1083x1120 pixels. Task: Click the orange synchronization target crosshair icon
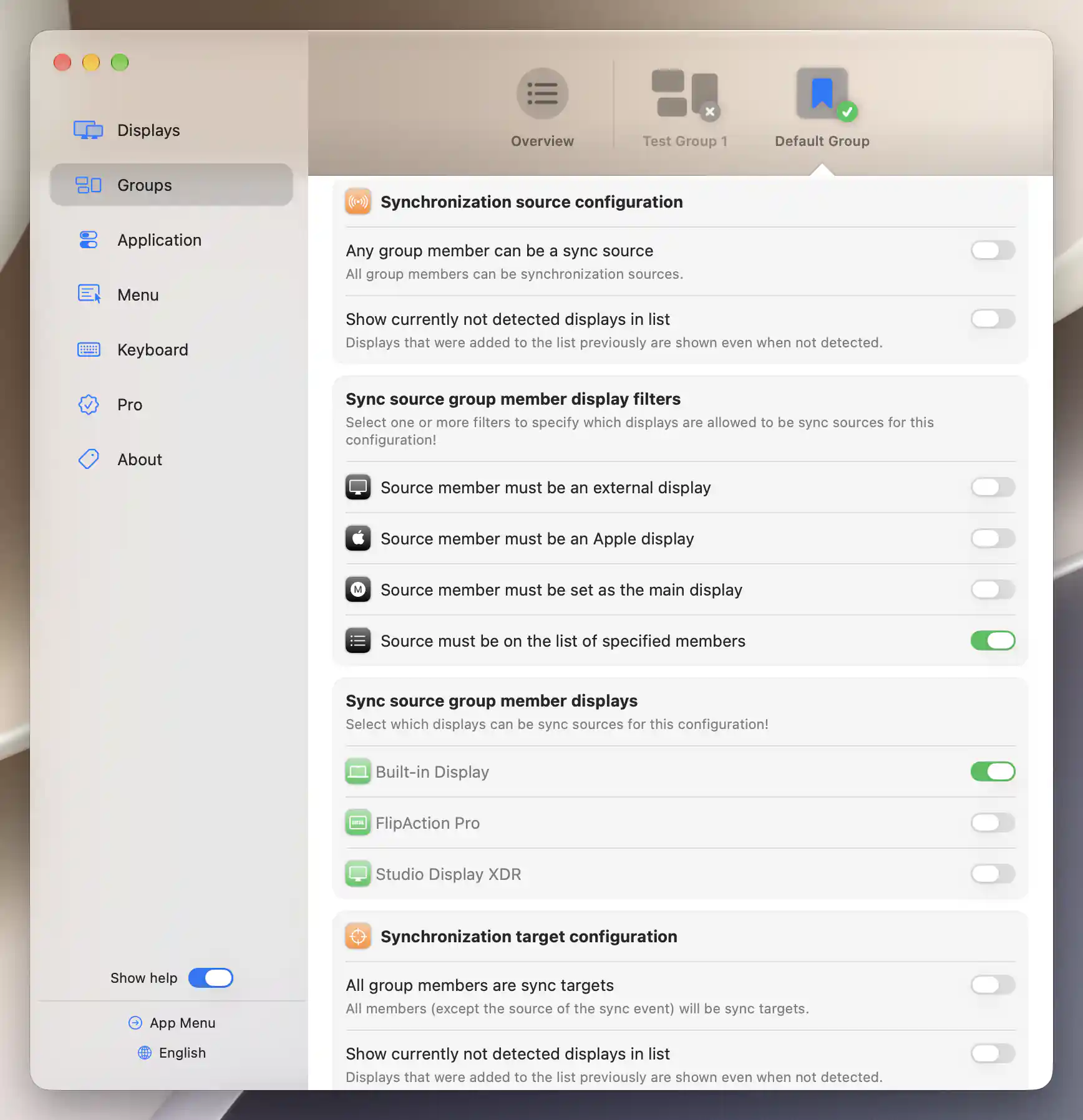pyautogui.click(x=358, y=937)
